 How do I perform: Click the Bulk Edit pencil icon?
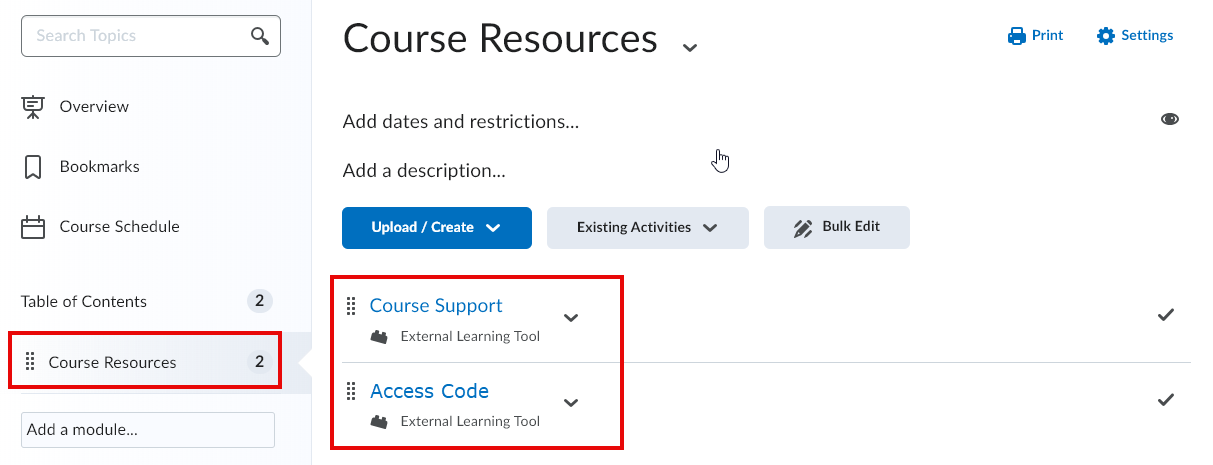point(803,228)
